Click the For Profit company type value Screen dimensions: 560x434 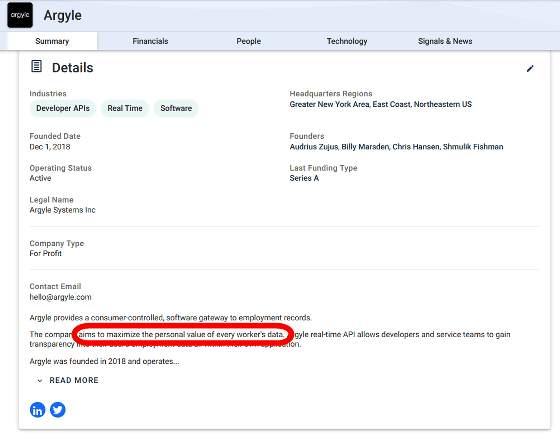pyautogui.click(x=45, y=253)
